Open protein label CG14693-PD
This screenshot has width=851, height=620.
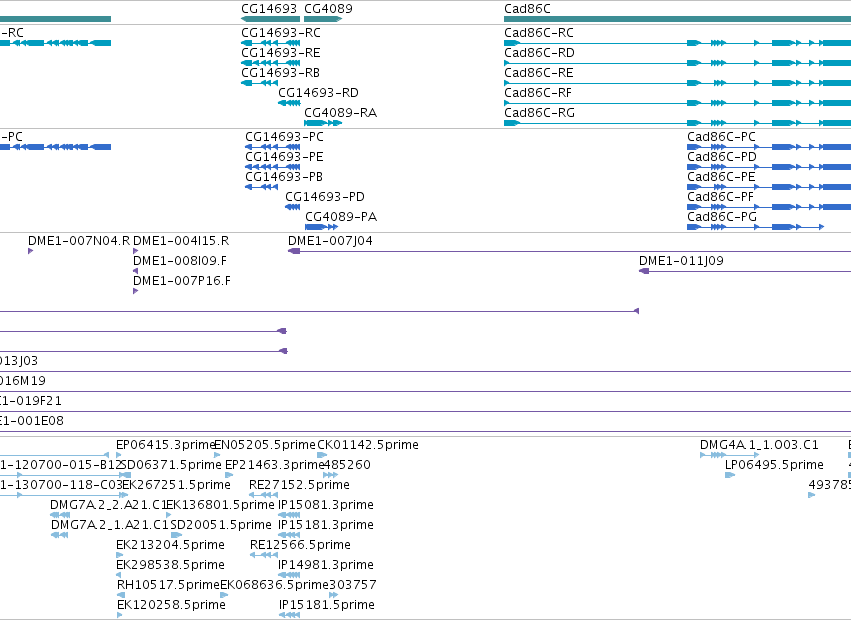coord(325,197)
